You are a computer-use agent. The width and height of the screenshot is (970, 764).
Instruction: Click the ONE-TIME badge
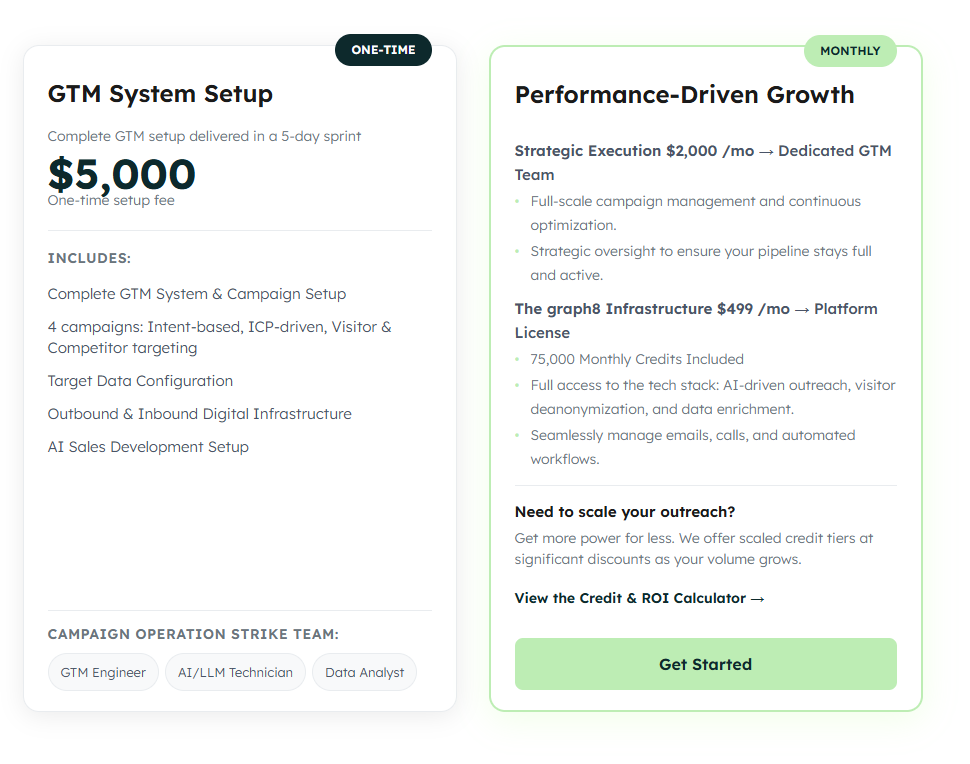(383, 50)
